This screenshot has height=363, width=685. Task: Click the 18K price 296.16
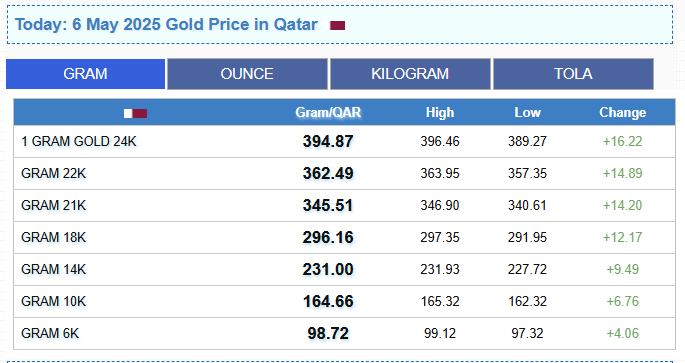pos(328,238)
